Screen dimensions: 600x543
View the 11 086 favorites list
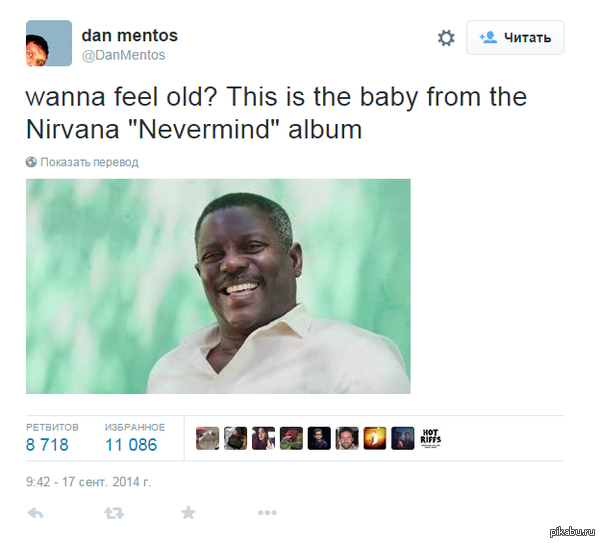tap(134, 438)
